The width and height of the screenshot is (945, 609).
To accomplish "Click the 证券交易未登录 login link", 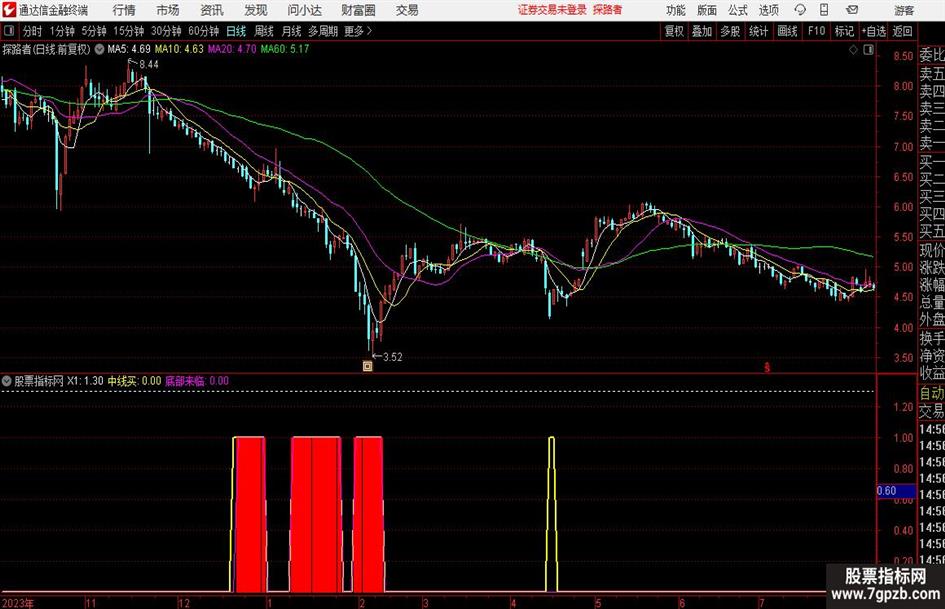I will 552,10.
